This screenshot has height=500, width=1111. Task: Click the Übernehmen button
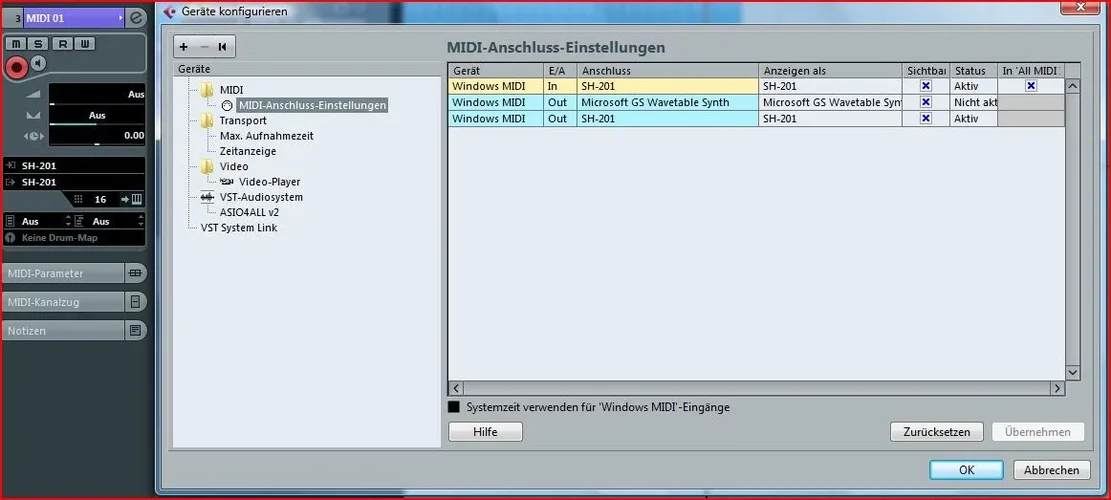pos(1038,432)
